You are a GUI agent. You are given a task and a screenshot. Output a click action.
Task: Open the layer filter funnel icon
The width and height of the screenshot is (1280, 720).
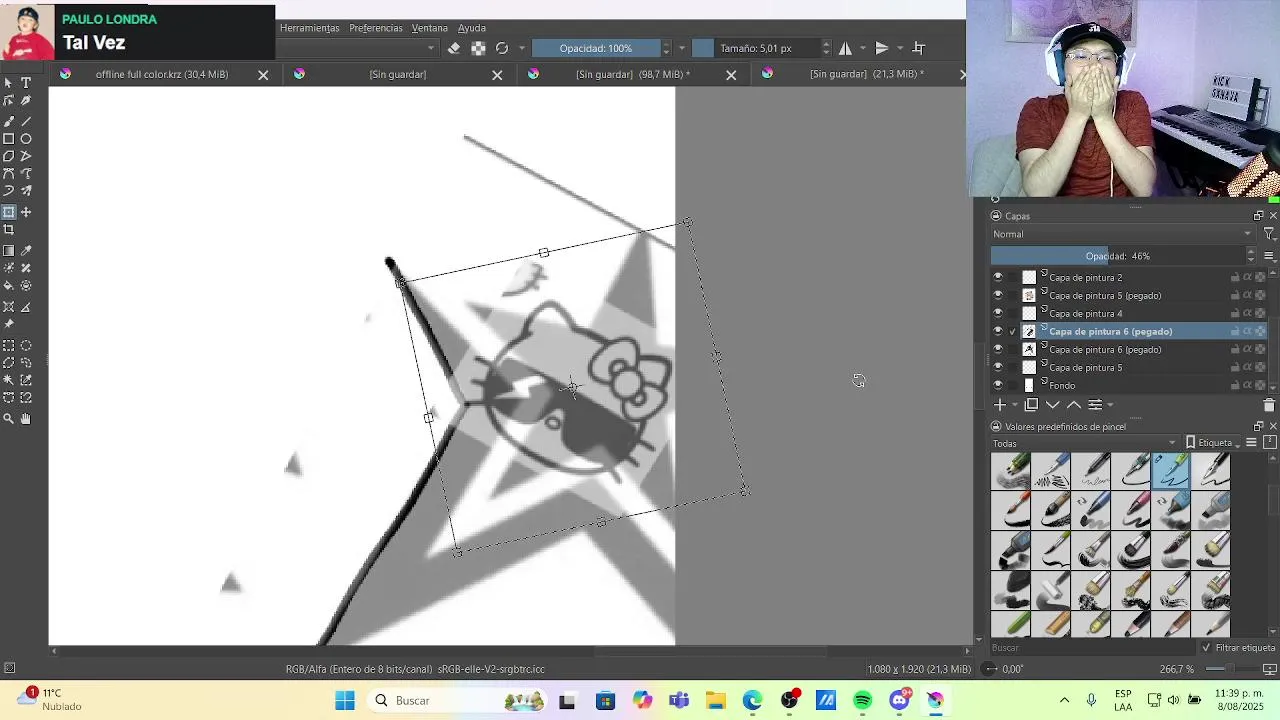tap(1269, 234)
